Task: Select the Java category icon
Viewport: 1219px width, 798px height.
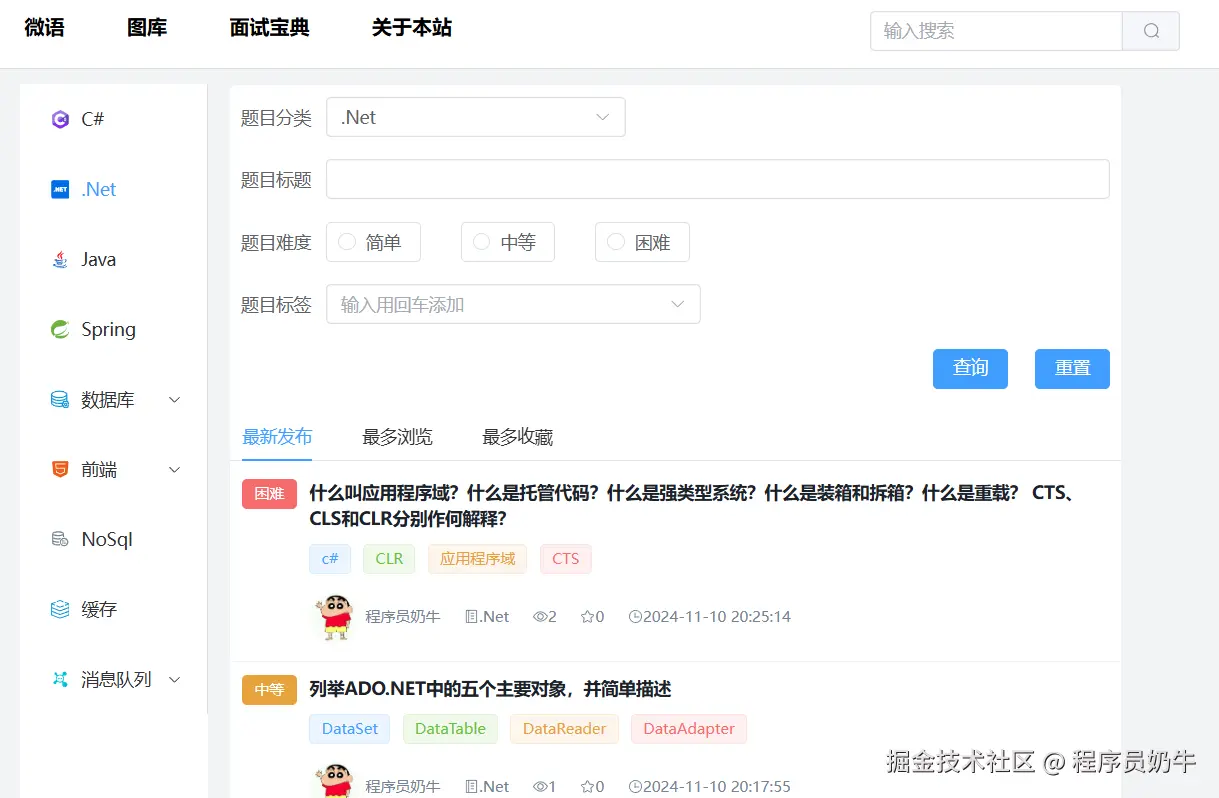Action: click(x=62, y=258)
